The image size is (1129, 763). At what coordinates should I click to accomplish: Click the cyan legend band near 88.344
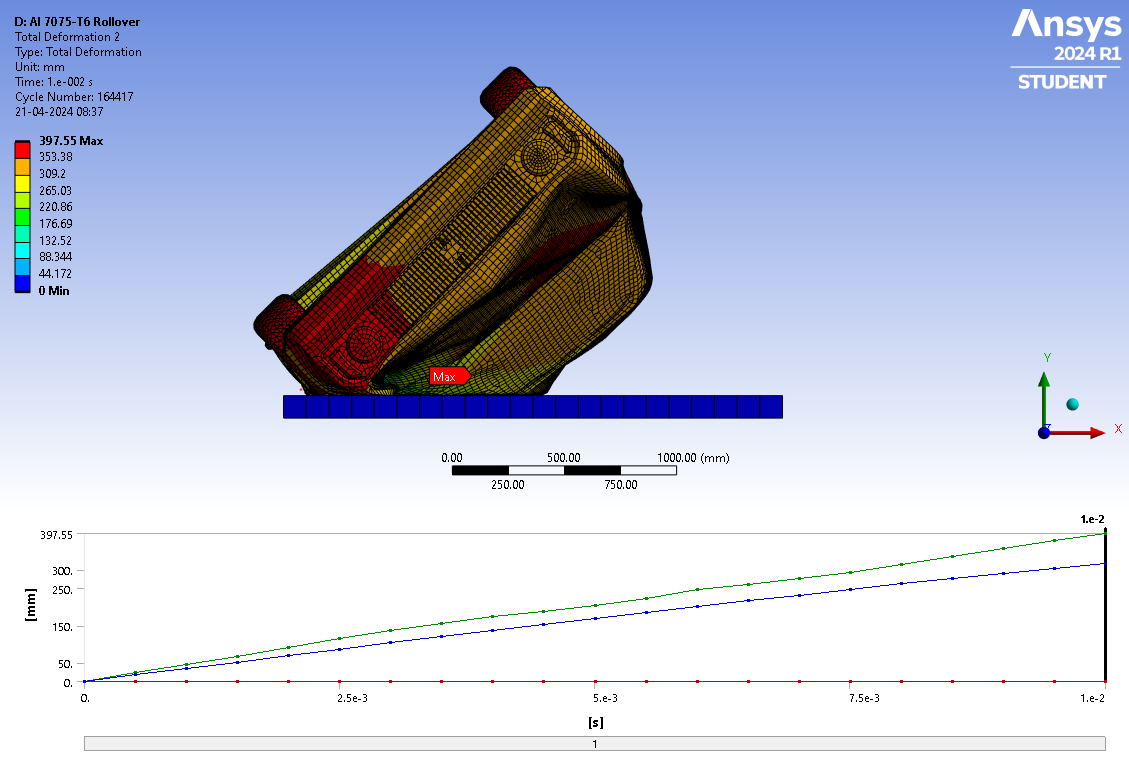[x=22, y=250]
